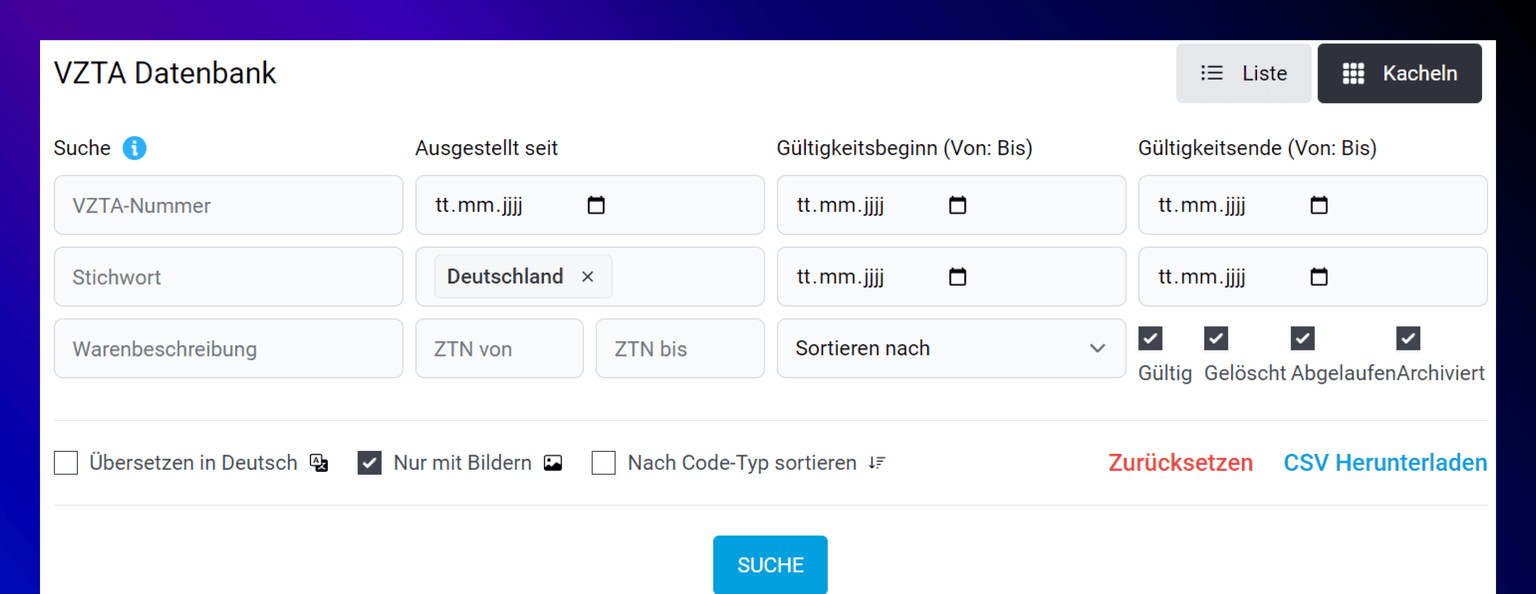The image size is (1536, 594).
Task: Open the Gültigkeitsbeginn Bis calendar icon
Action: pyautogui.click(x=958, y=276)
